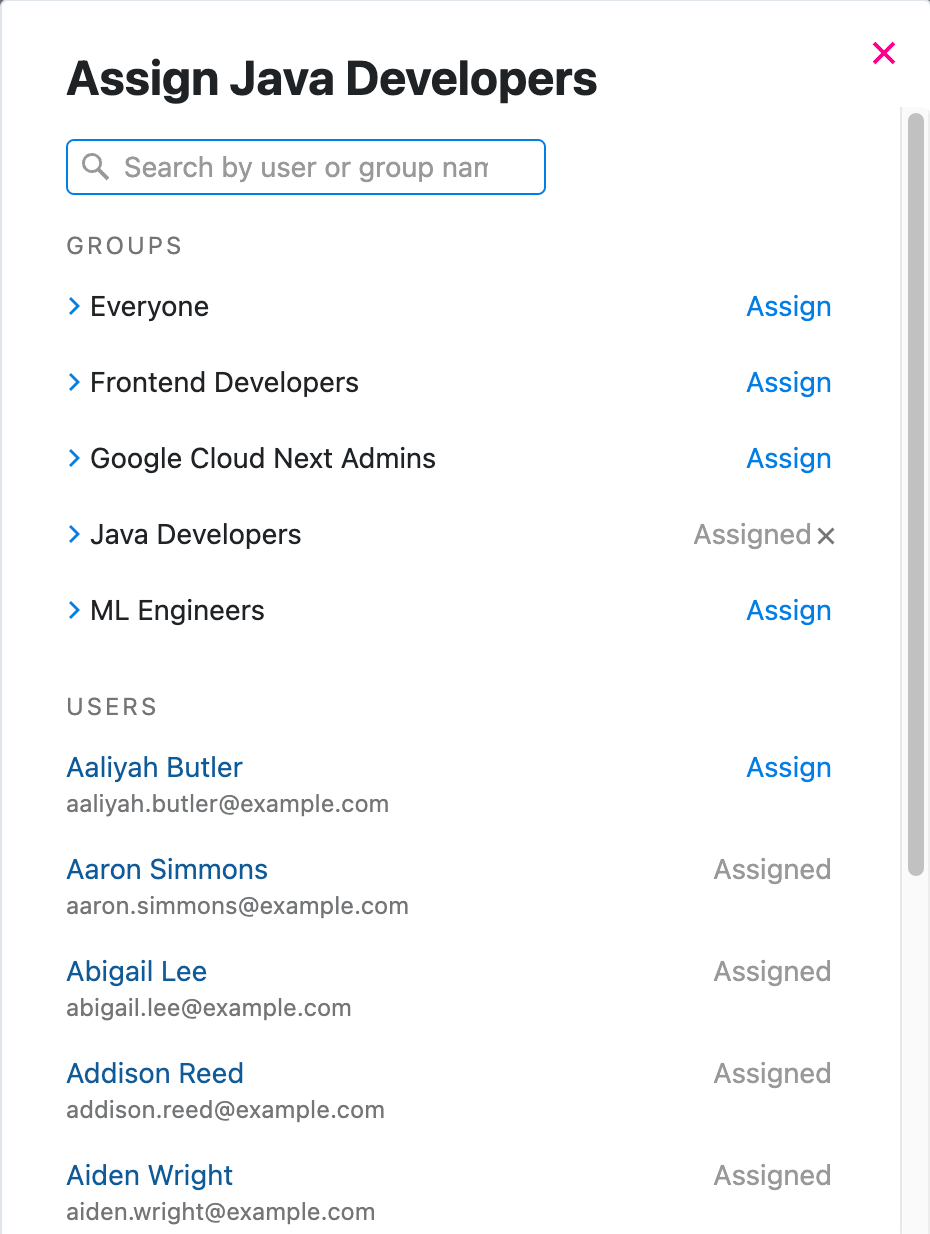930x1234 pixels.
Task: Close the Assign Java Developers dialog
Action: (883, 53)
